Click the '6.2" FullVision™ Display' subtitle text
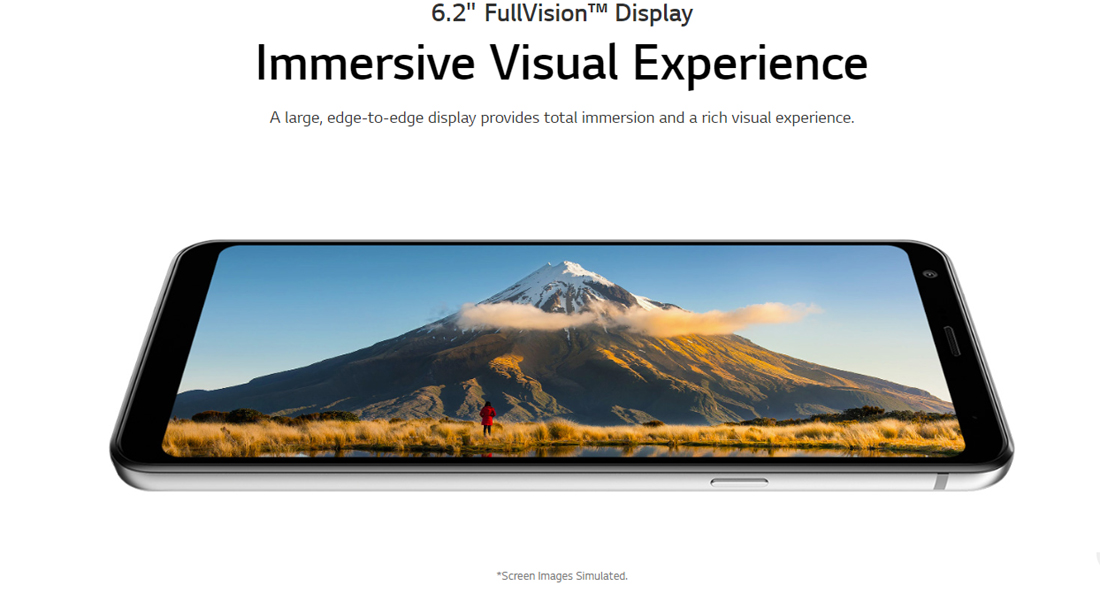The image size is (1100, 593). point(562,13)
